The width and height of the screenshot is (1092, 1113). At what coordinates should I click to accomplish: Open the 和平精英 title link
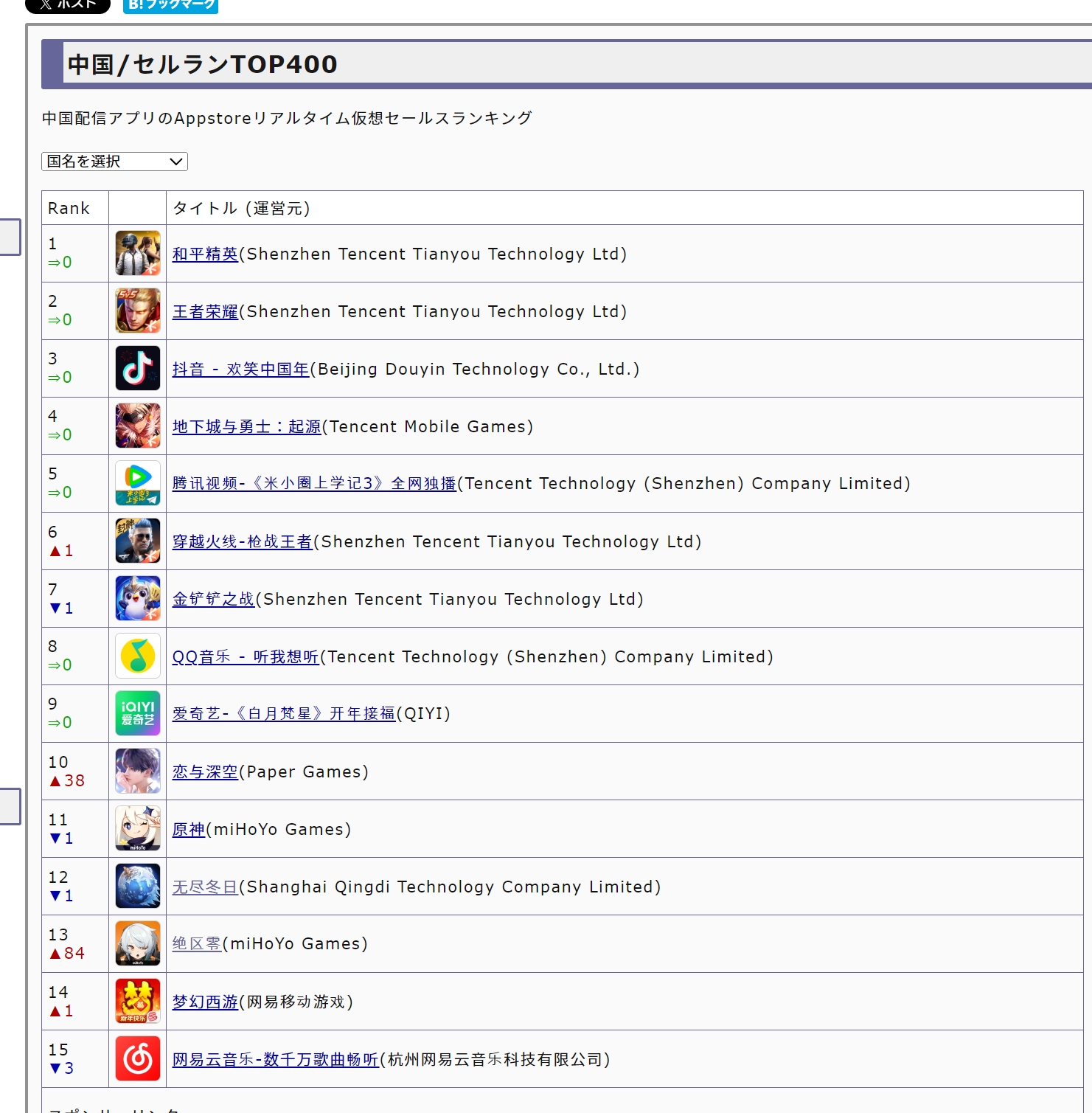(x=205, y=254)
